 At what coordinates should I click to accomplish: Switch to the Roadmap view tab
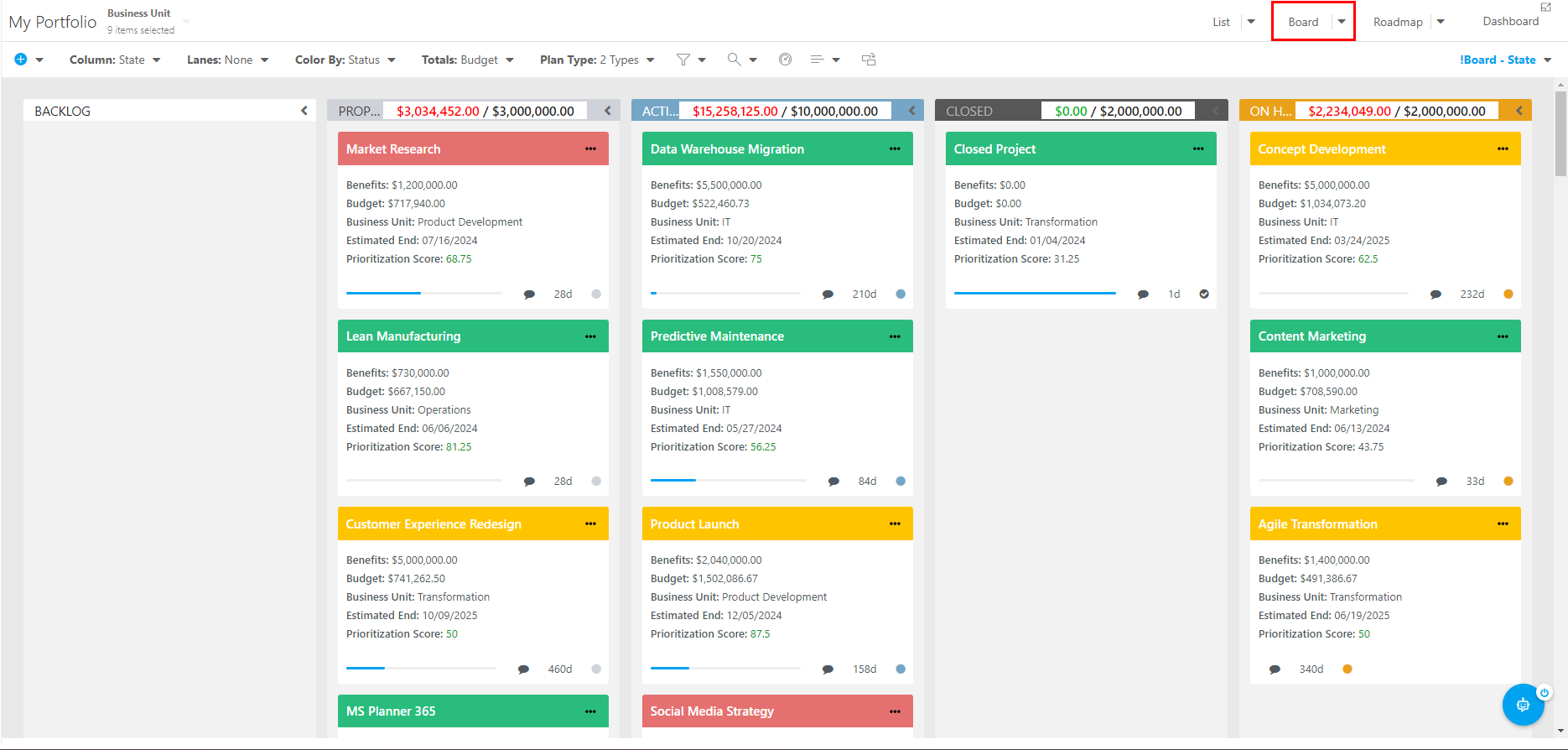click(1398, 22)
